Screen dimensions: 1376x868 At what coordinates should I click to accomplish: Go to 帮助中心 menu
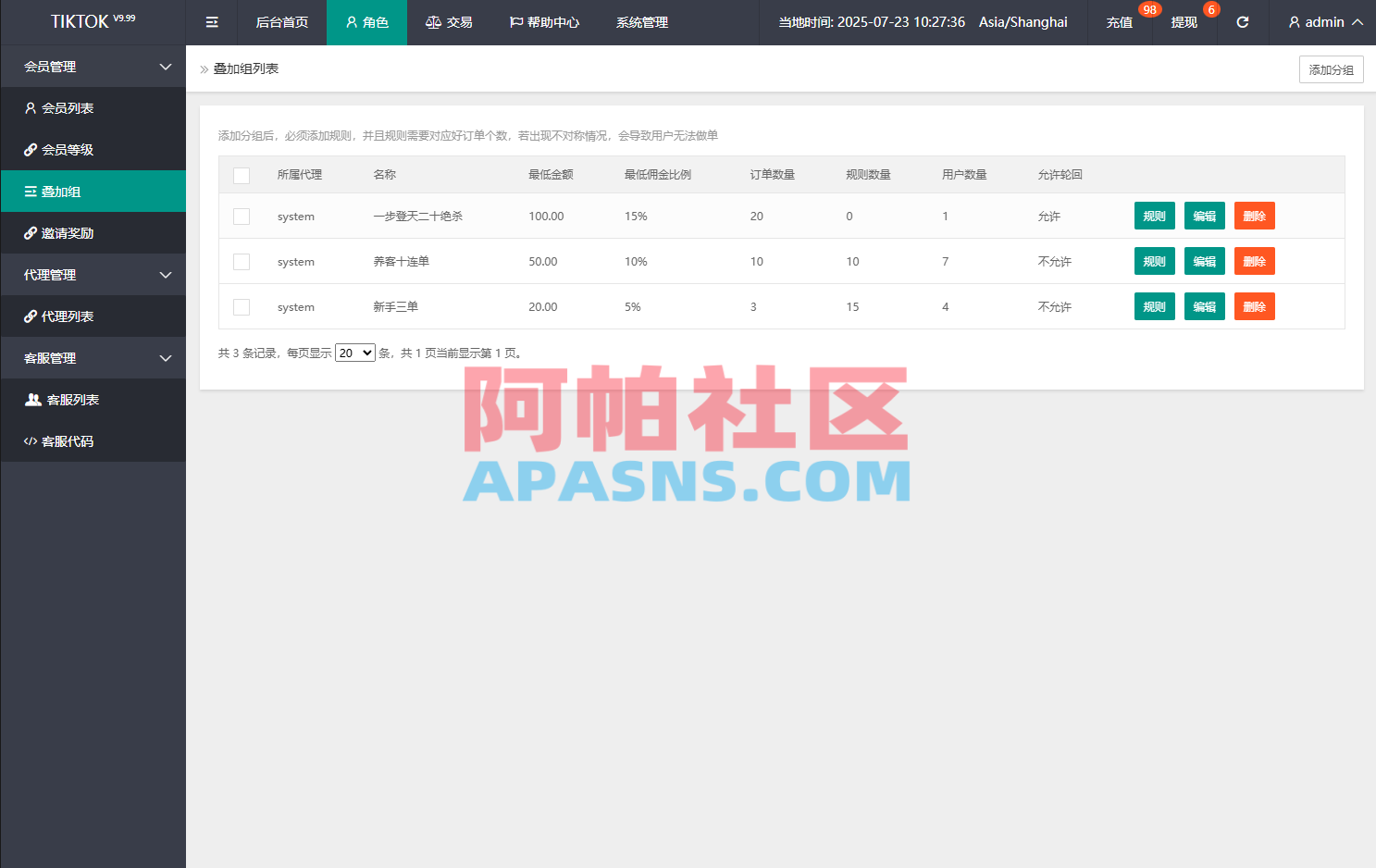point(544,22)
